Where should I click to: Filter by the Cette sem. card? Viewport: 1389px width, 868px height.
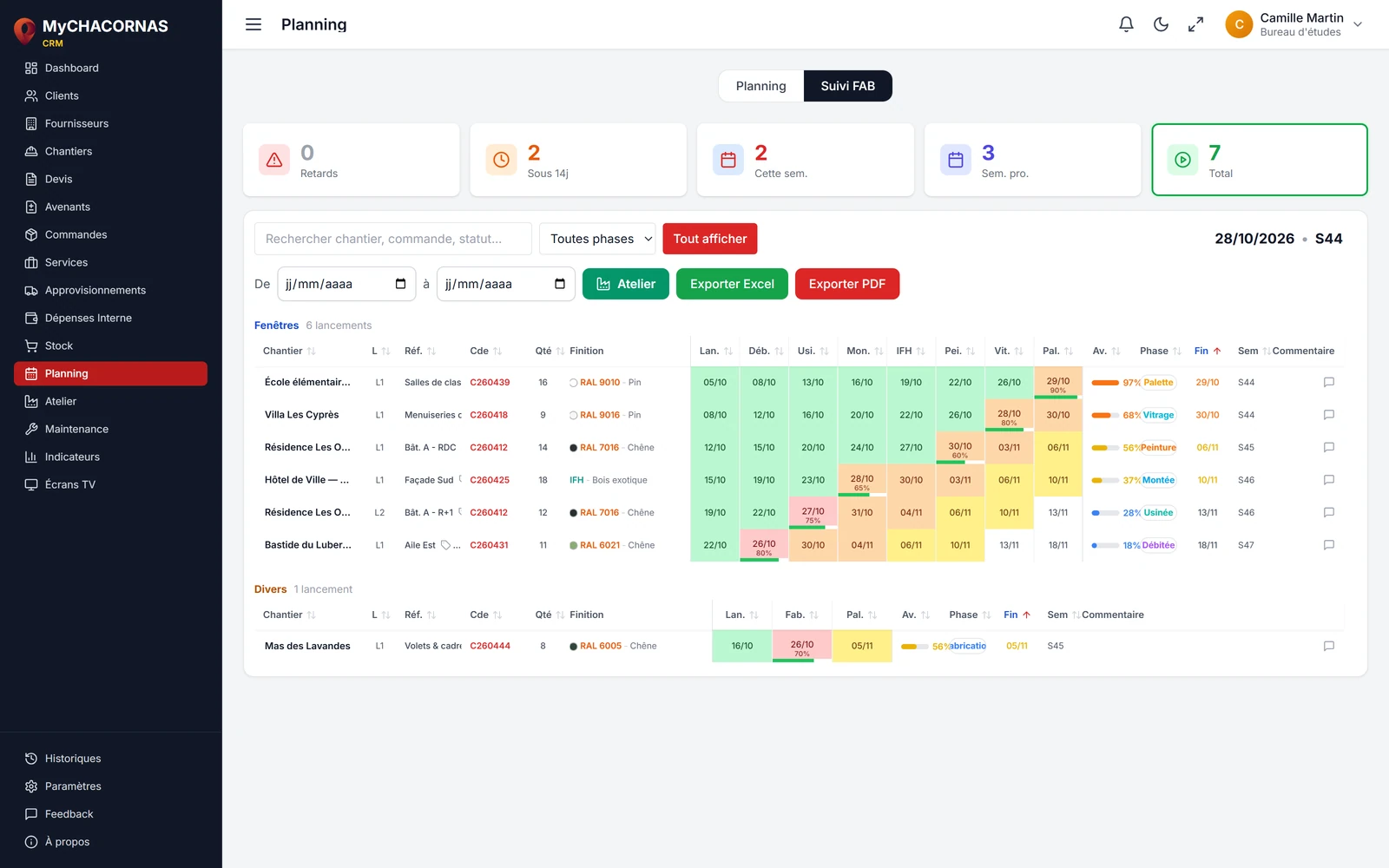[x=806, y=160]
